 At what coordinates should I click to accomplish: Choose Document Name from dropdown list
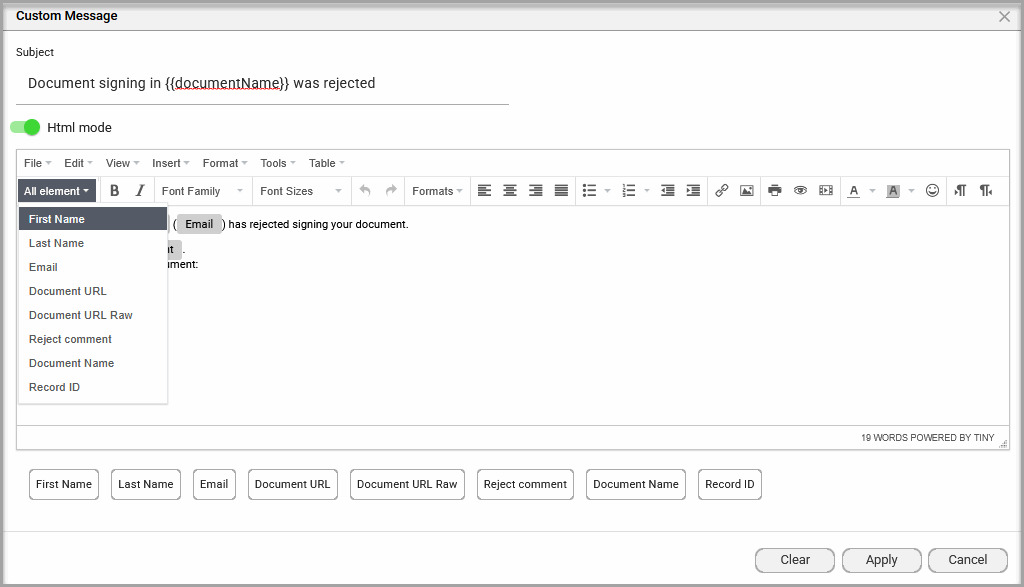coord(93,363)
